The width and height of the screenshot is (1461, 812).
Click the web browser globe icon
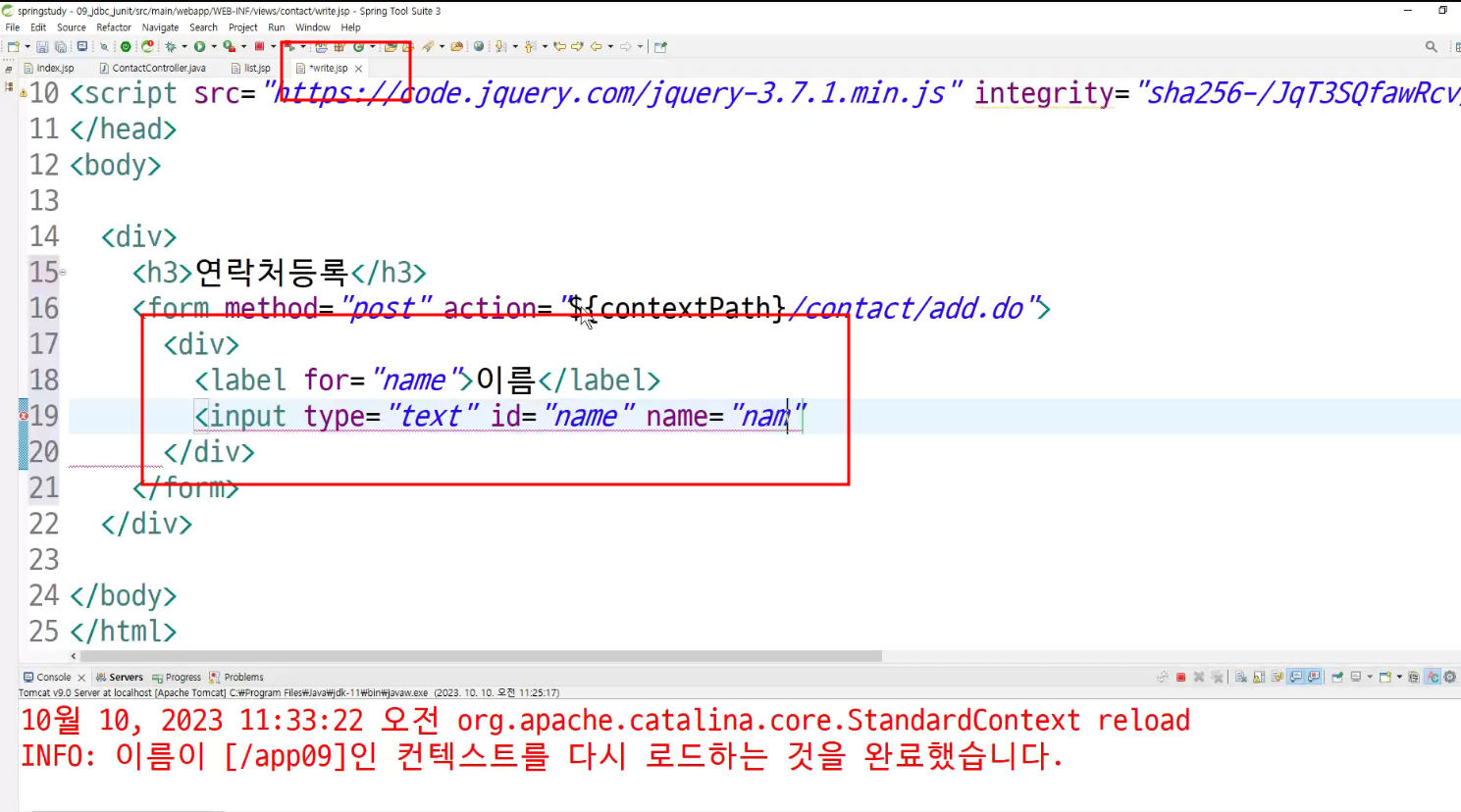(x=478, y=46)
